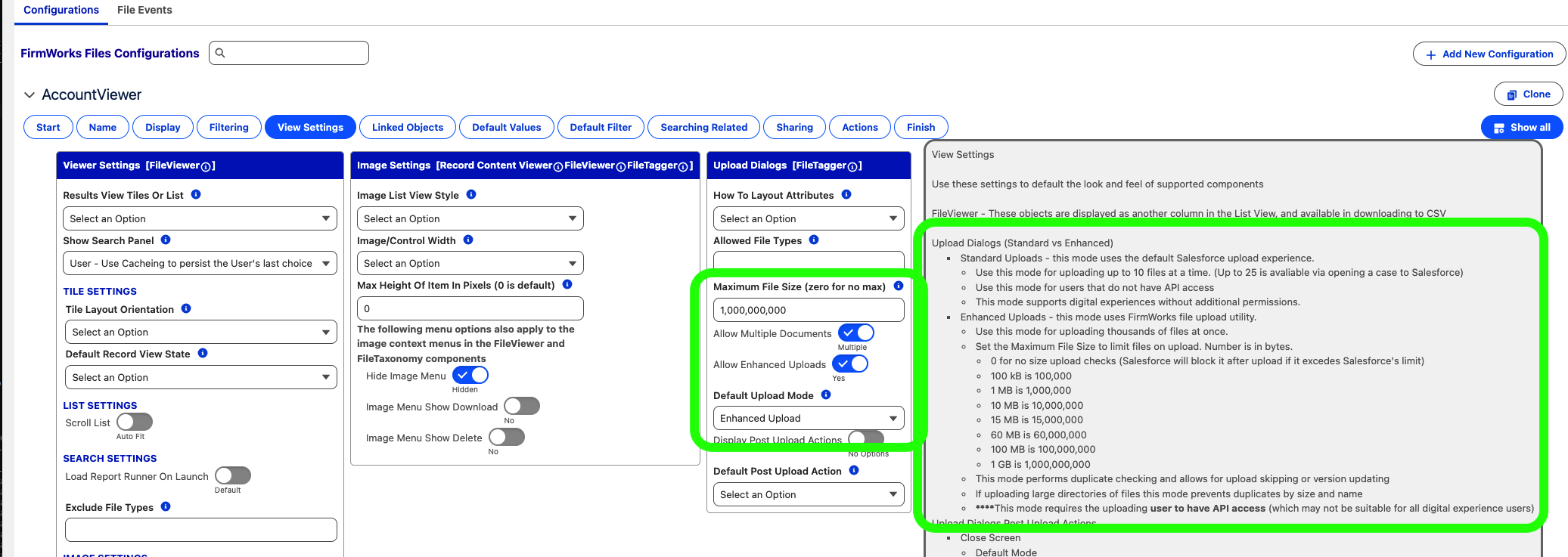Click info icon next to Show Search Panel
The height and width of the screenshot is (557, 1568).
coord(166,240)
